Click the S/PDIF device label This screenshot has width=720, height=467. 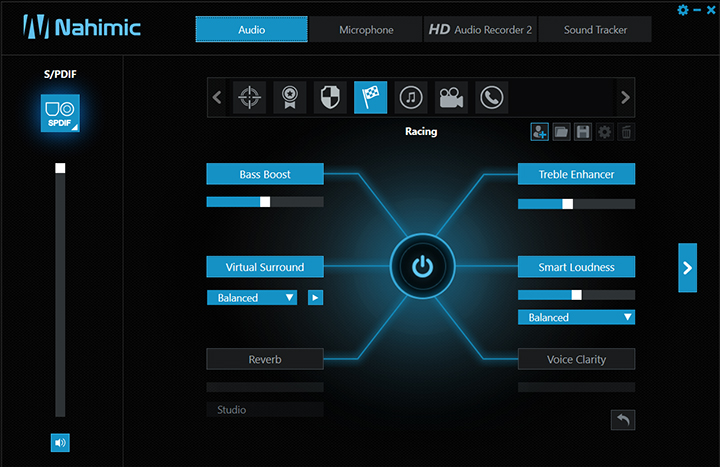pyautogui.click(x=60, y=74)
